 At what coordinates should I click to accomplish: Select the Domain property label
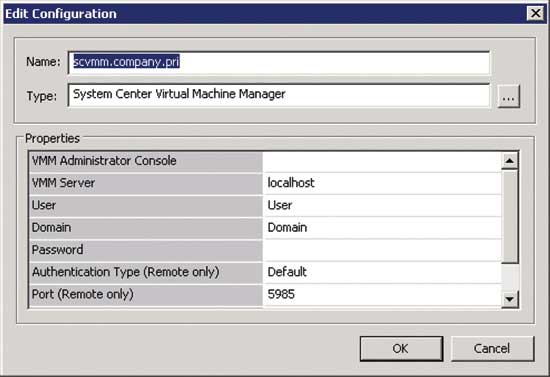(x=146, y=228)
